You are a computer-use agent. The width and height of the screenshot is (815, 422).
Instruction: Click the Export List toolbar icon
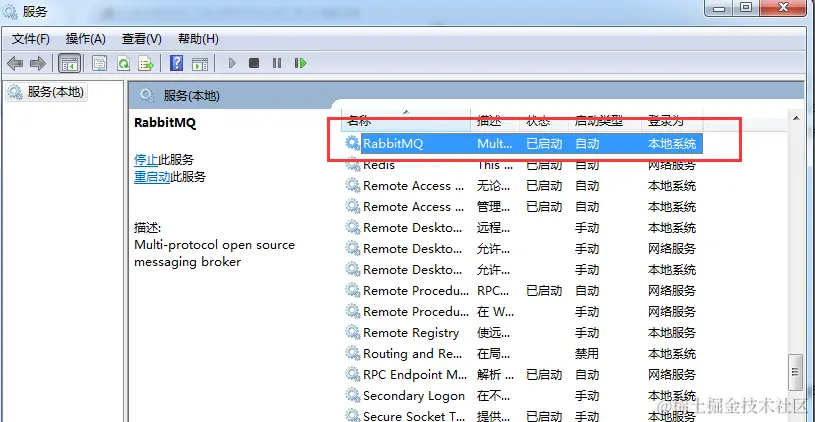coord(146,63)
